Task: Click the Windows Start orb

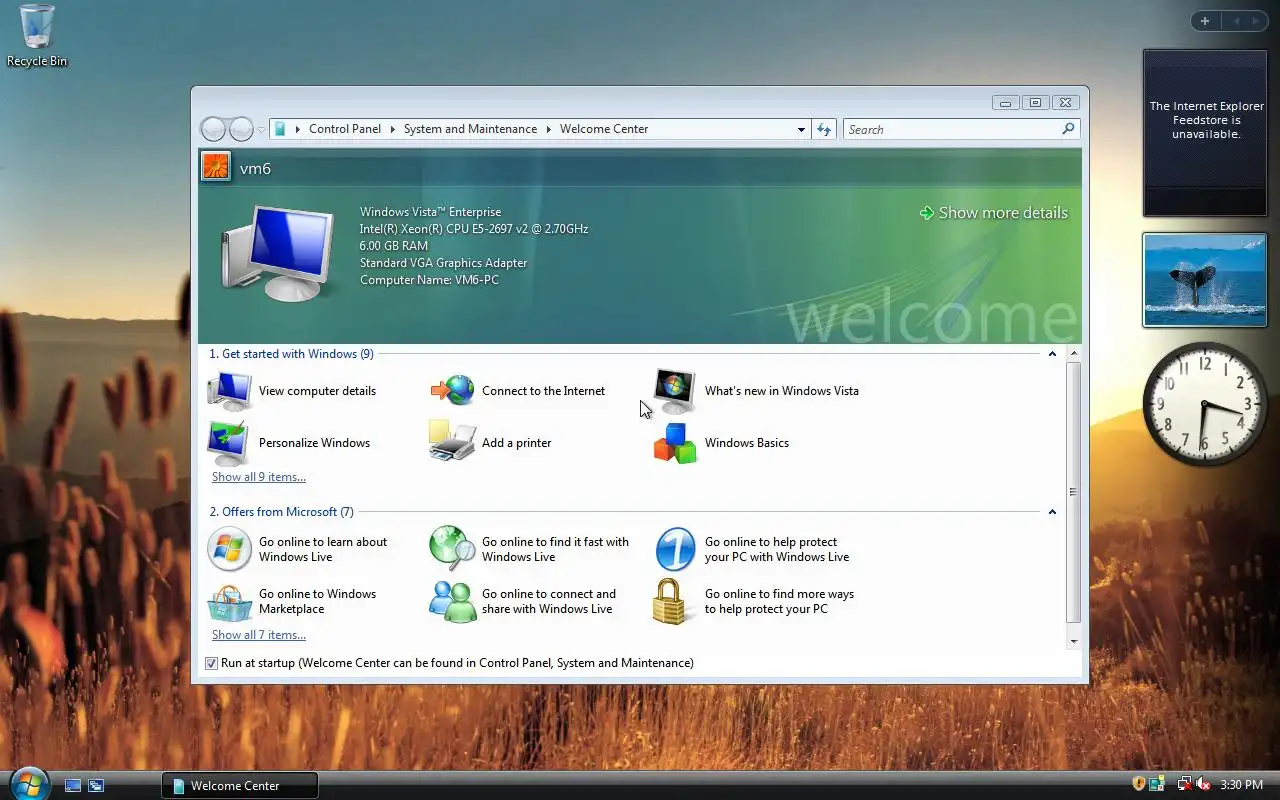Action: pyautogui.click(x=28, y=783)
